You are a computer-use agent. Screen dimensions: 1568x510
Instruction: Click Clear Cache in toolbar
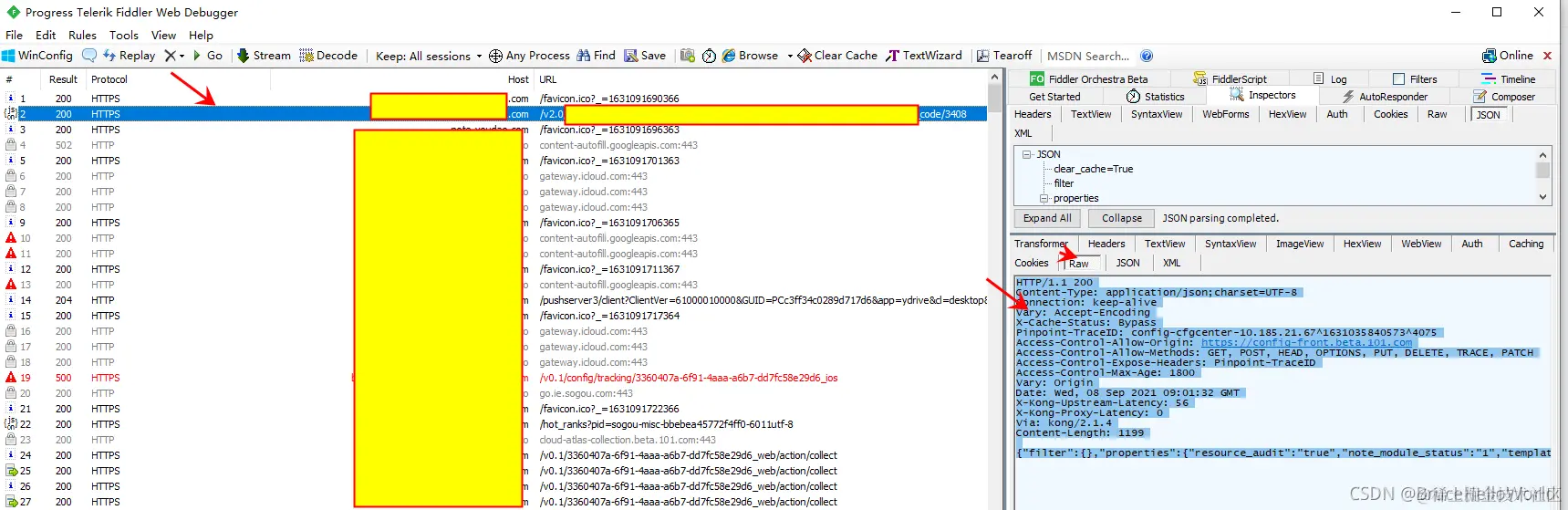coord(837,56)
